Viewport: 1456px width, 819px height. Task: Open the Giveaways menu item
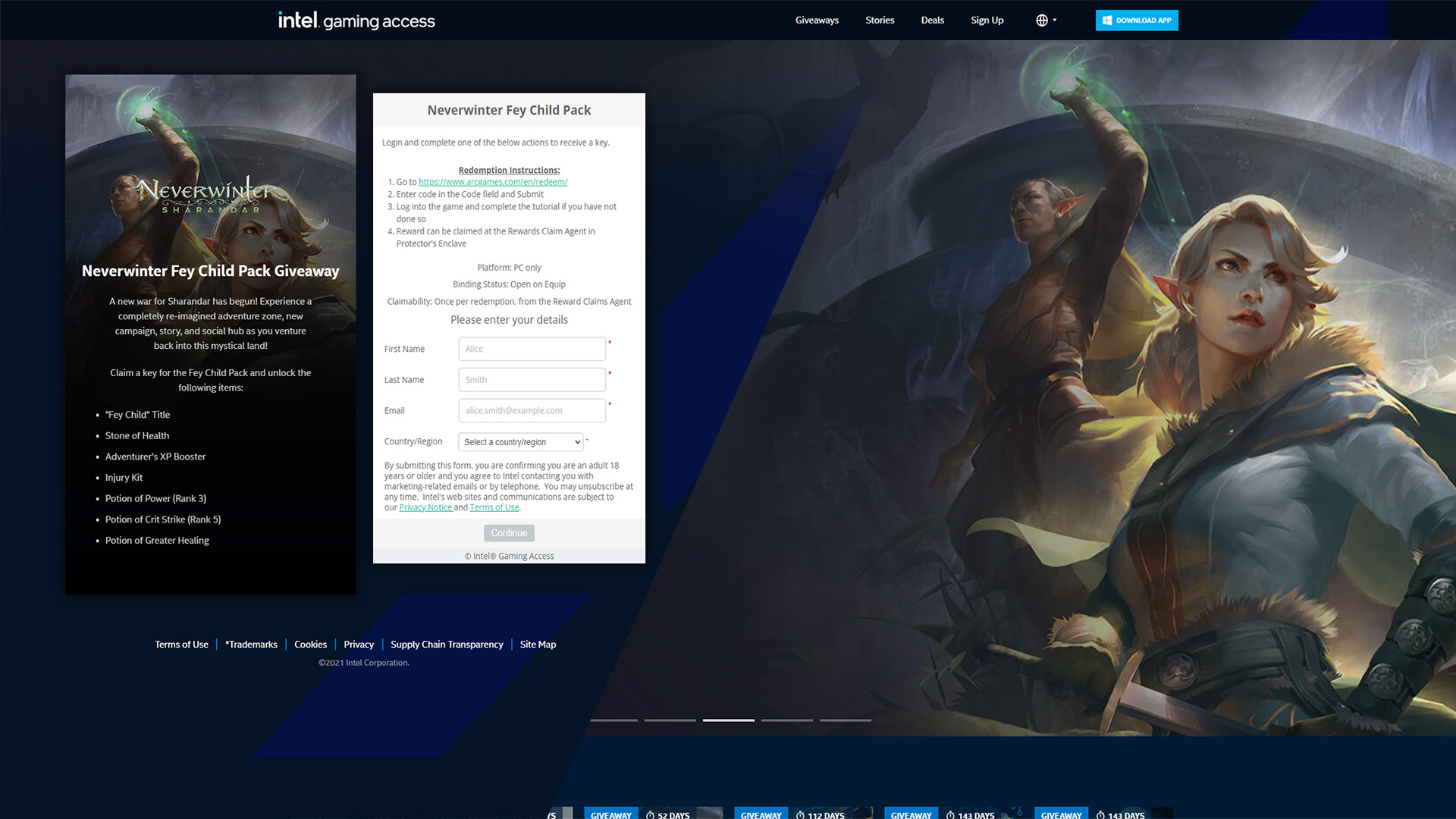click(817, 20)
